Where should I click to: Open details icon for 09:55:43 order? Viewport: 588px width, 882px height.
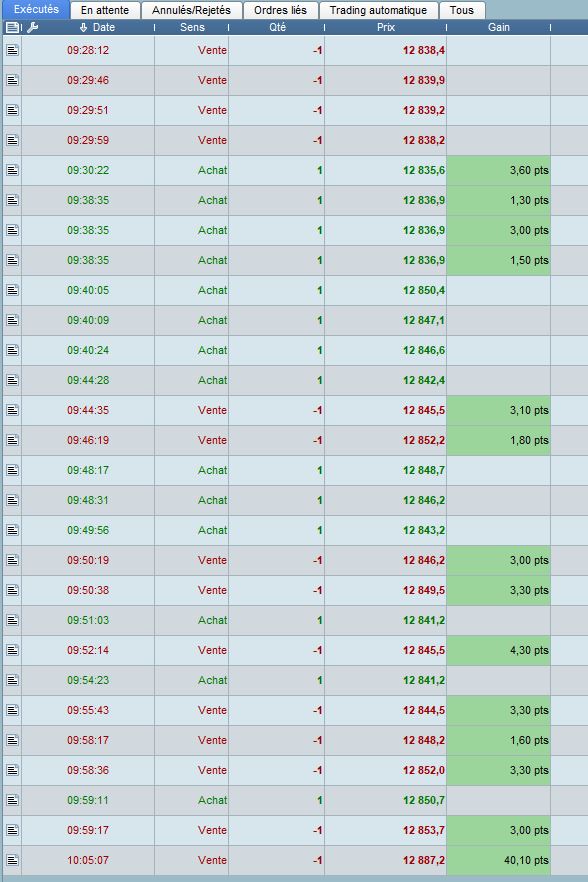point(12,710)
